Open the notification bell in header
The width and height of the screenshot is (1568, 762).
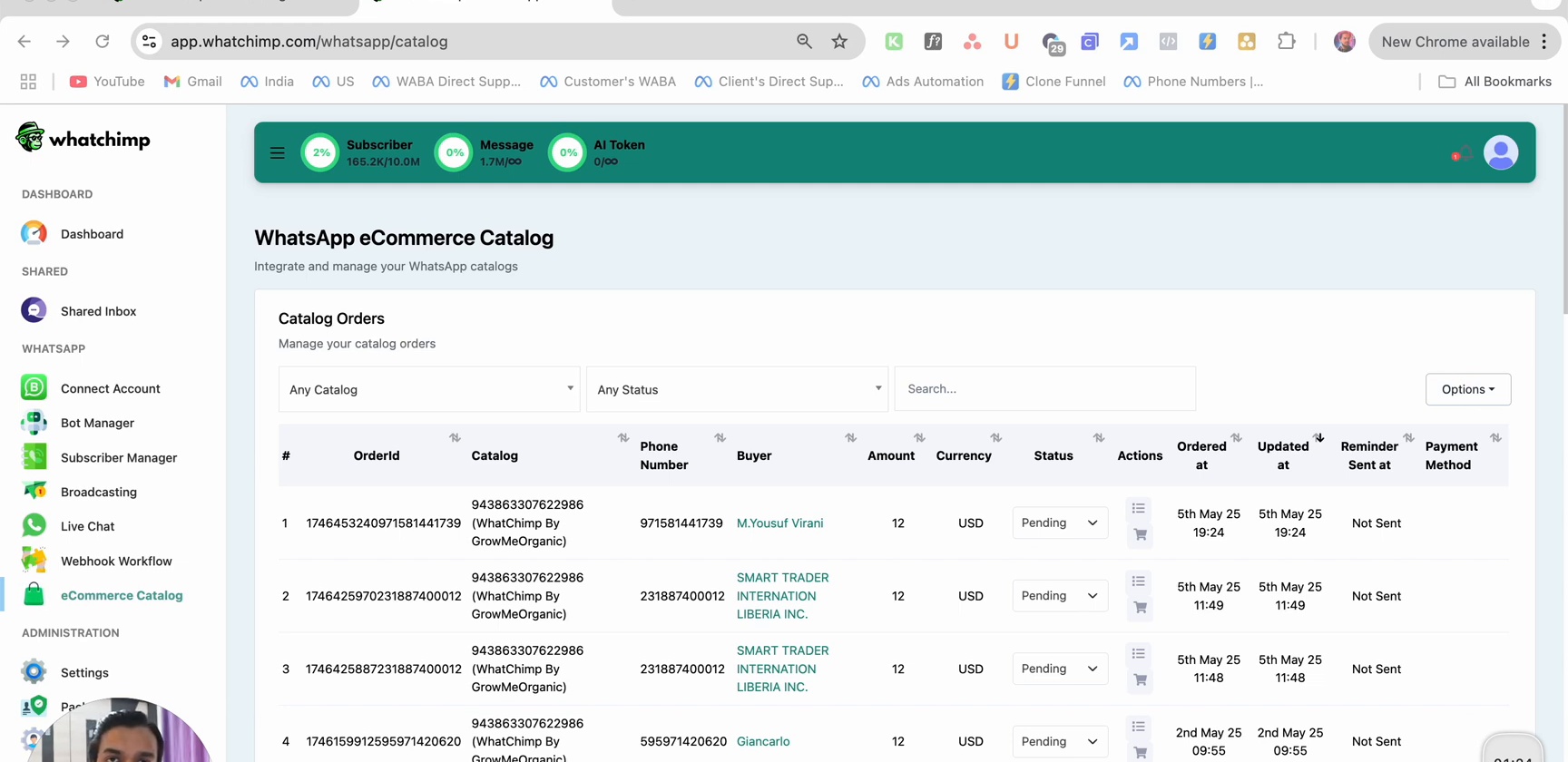coord(1463,153)
